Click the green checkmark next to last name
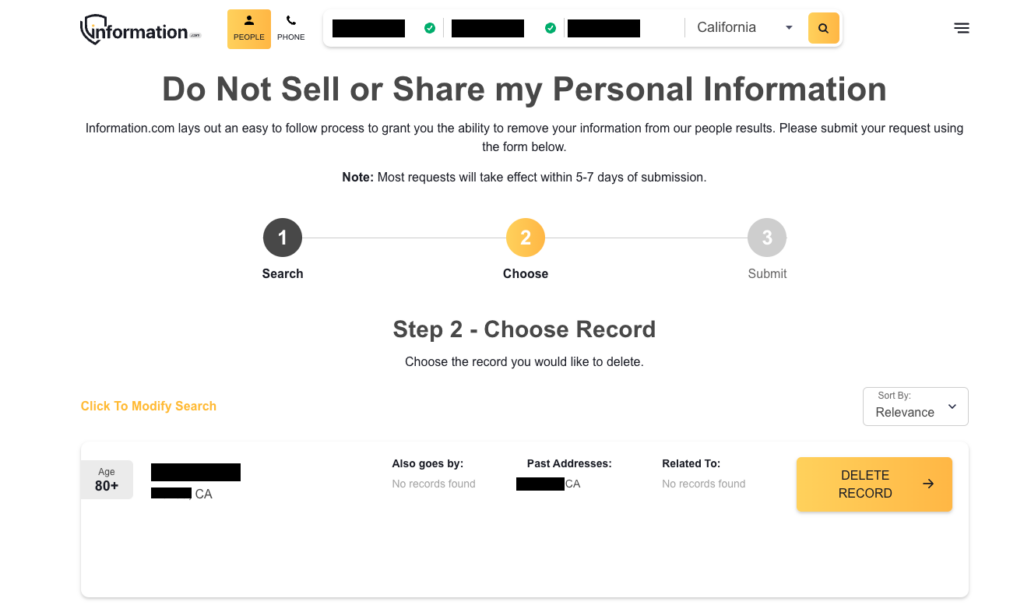 pyautogui.click(x=549, y=27)
